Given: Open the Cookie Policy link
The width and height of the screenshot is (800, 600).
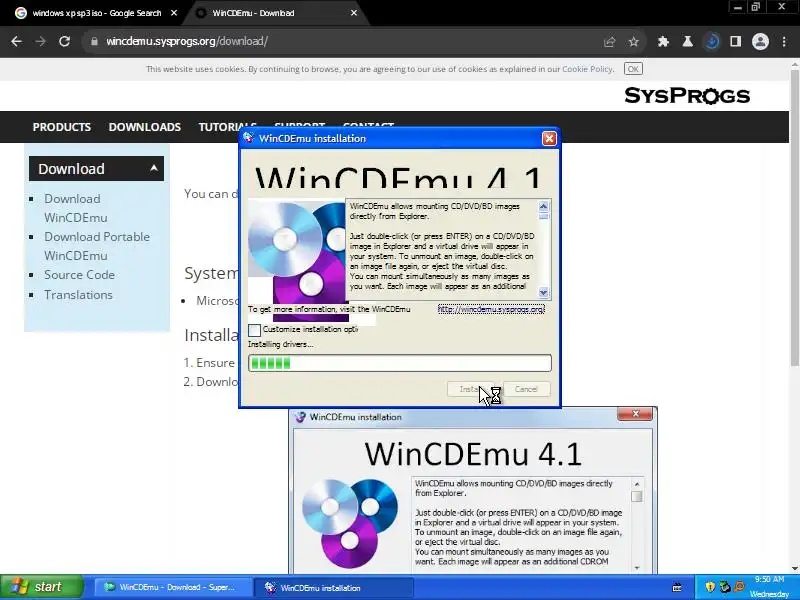Looking at the screenshot, I should [587, 69].
